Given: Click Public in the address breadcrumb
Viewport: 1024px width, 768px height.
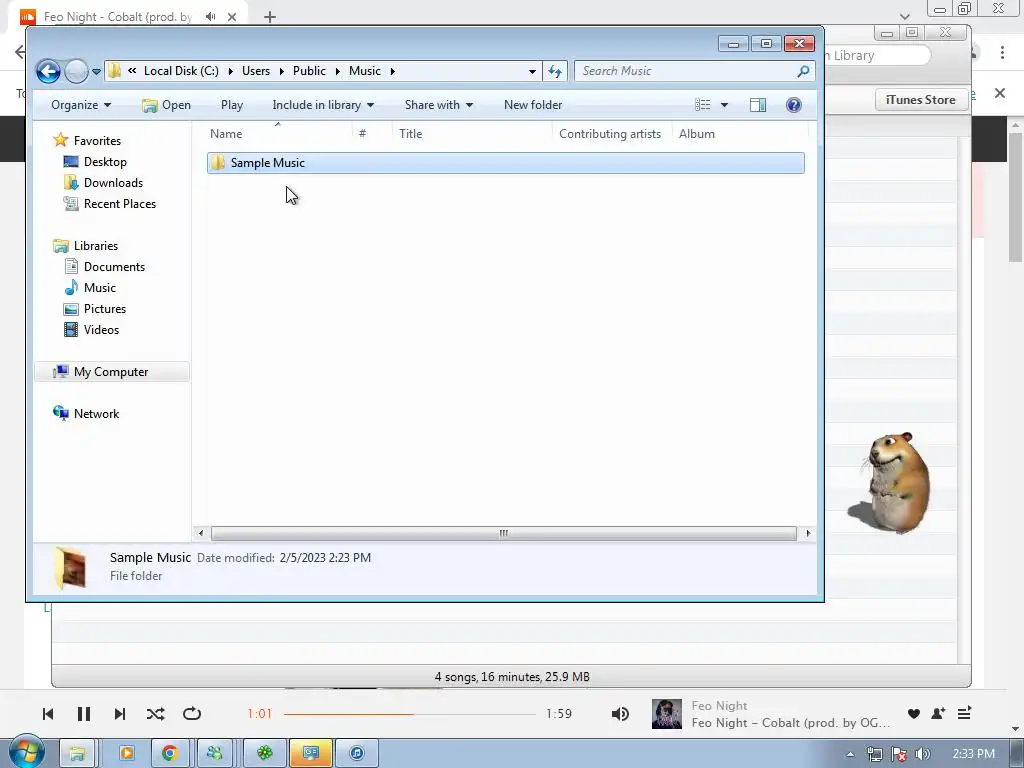Looking at the screenshot, I should pyautogui.click(x=309, y=71).
